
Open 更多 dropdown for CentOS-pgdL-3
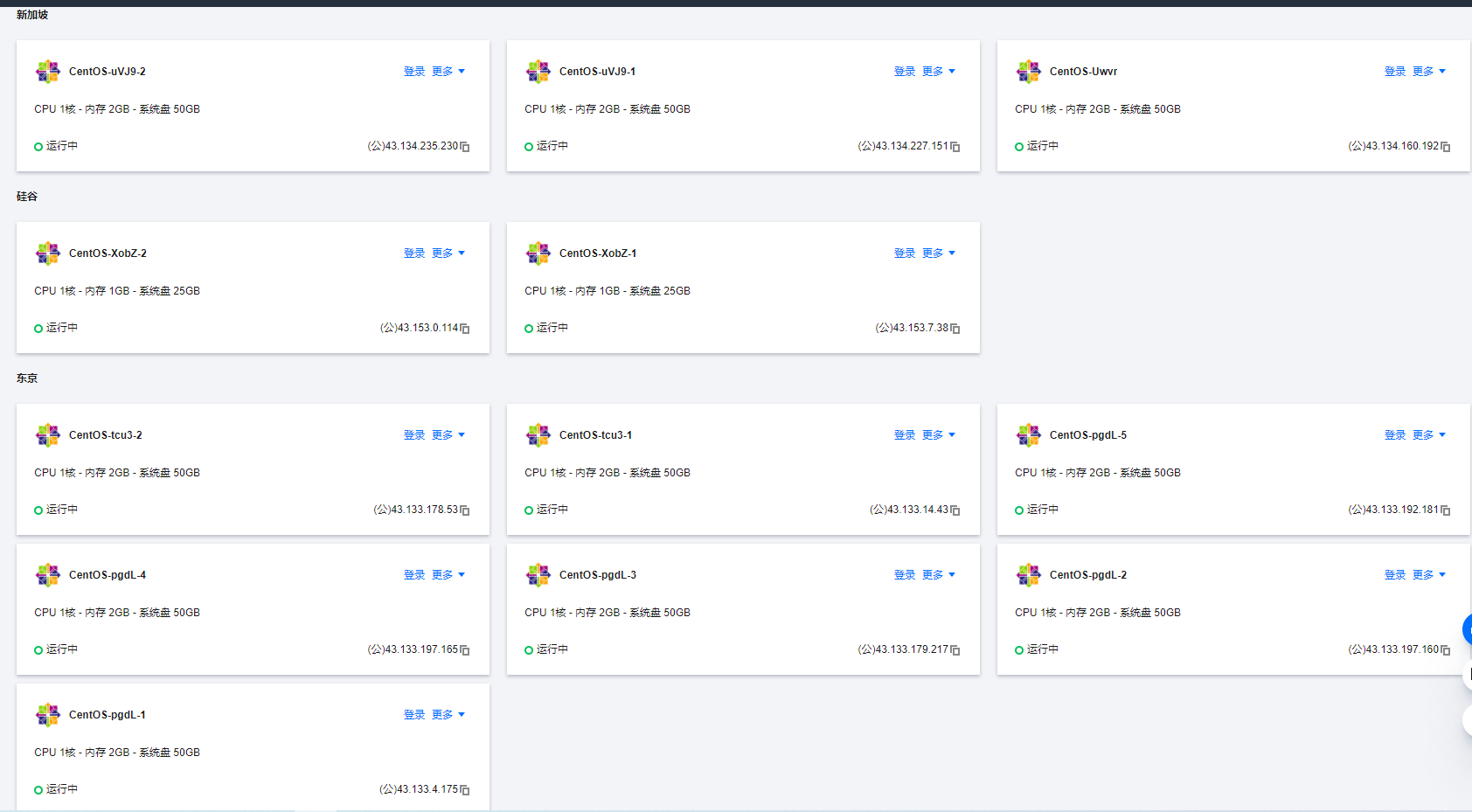tap(939, 575)
